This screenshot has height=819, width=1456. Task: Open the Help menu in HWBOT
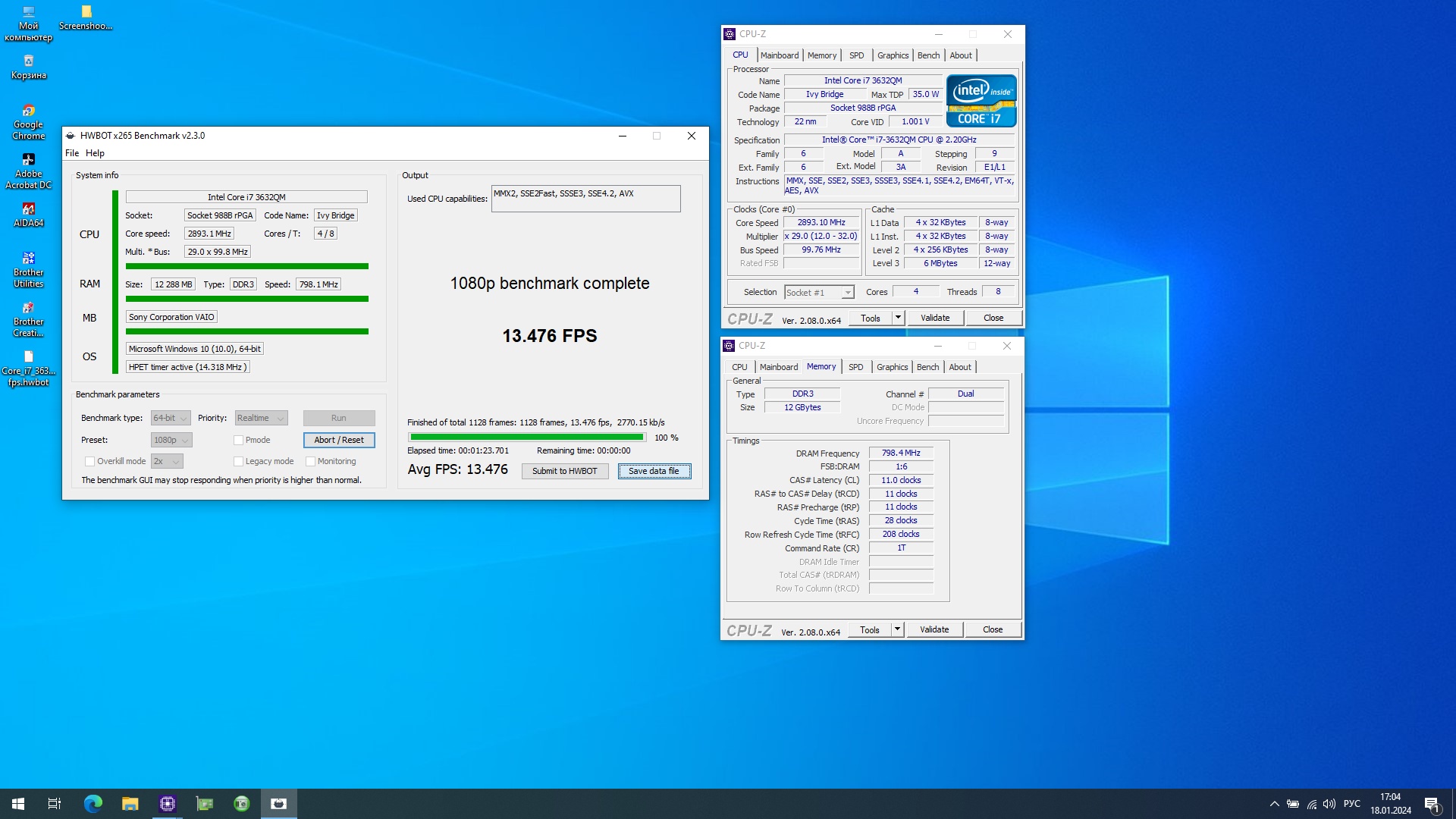point(95,153)
